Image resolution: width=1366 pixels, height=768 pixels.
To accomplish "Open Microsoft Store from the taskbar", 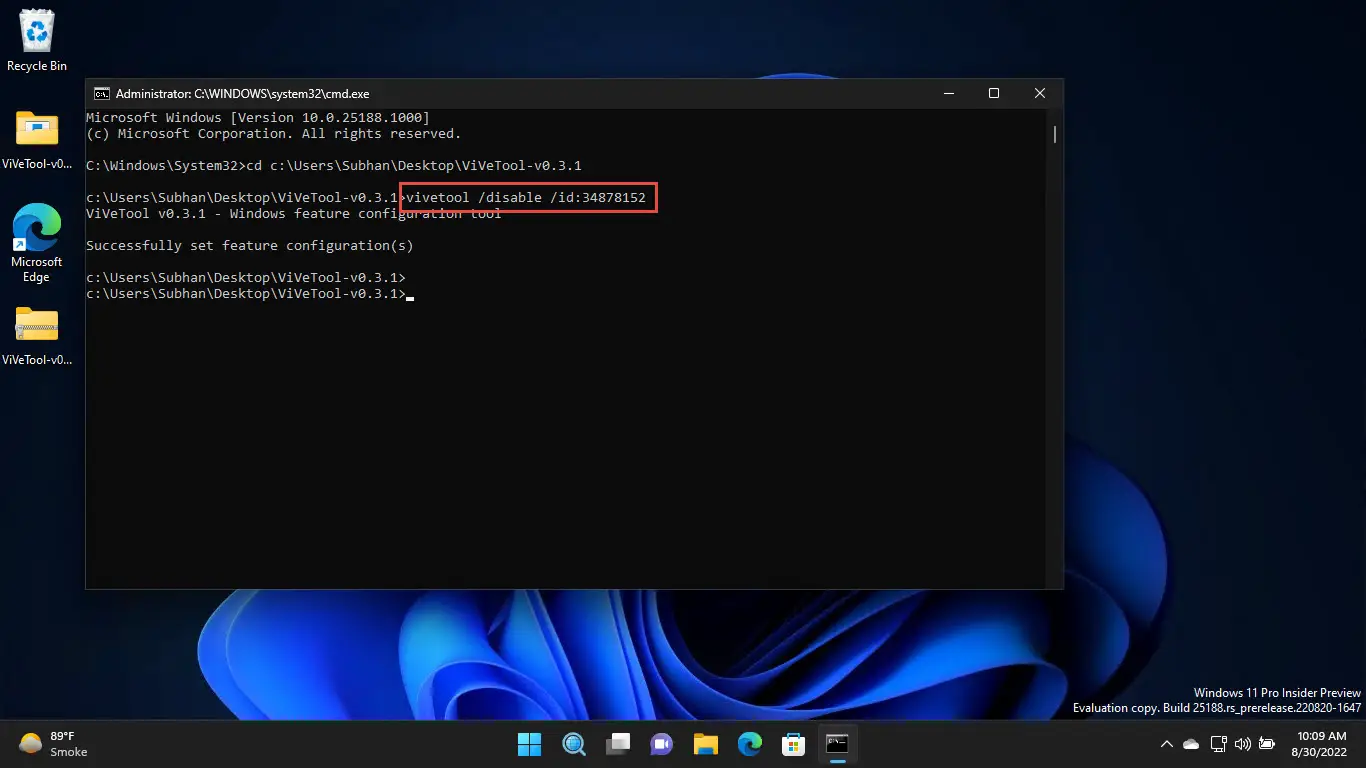I will [x=793, y=744].
